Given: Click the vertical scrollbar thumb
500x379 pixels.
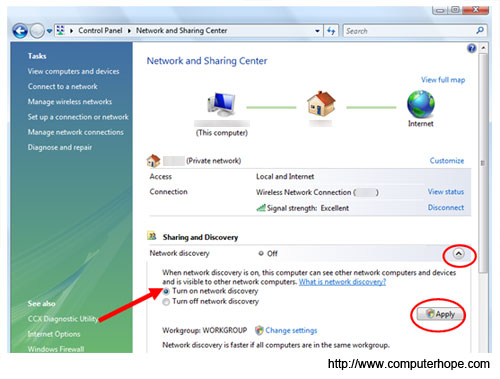Looking at the screenshot, I should (x=483, y=163).
